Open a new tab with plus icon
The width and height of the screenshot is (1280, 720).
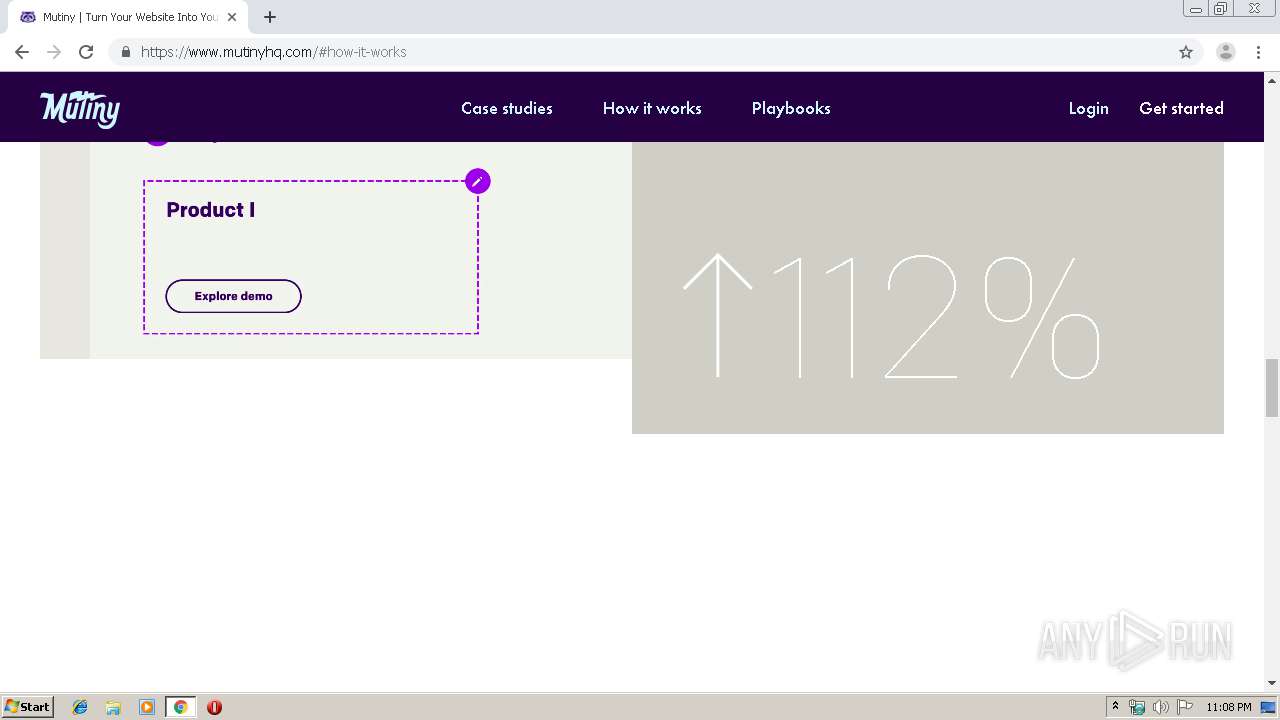[x=270, y=17]
